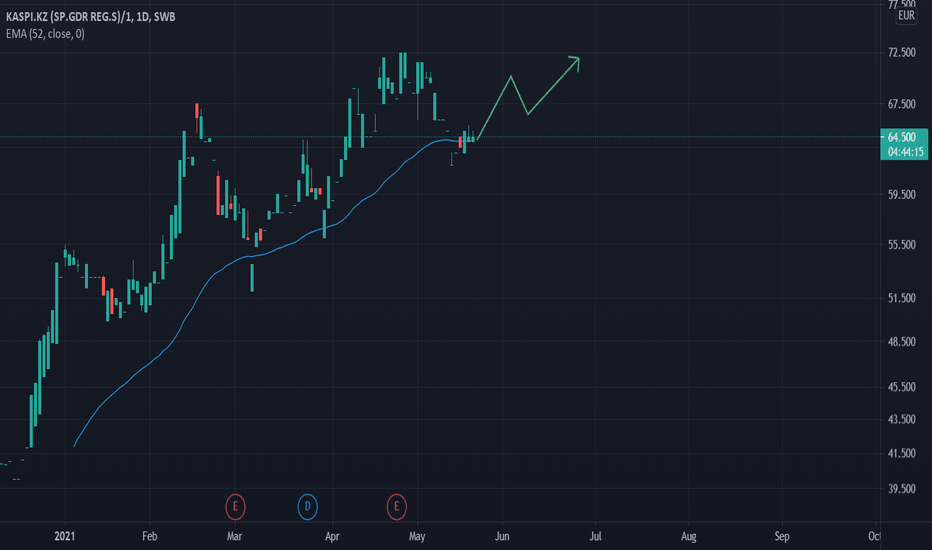Click the Feb label on time axis
Viewport: 932px width, 550px height.
point(150,536)
